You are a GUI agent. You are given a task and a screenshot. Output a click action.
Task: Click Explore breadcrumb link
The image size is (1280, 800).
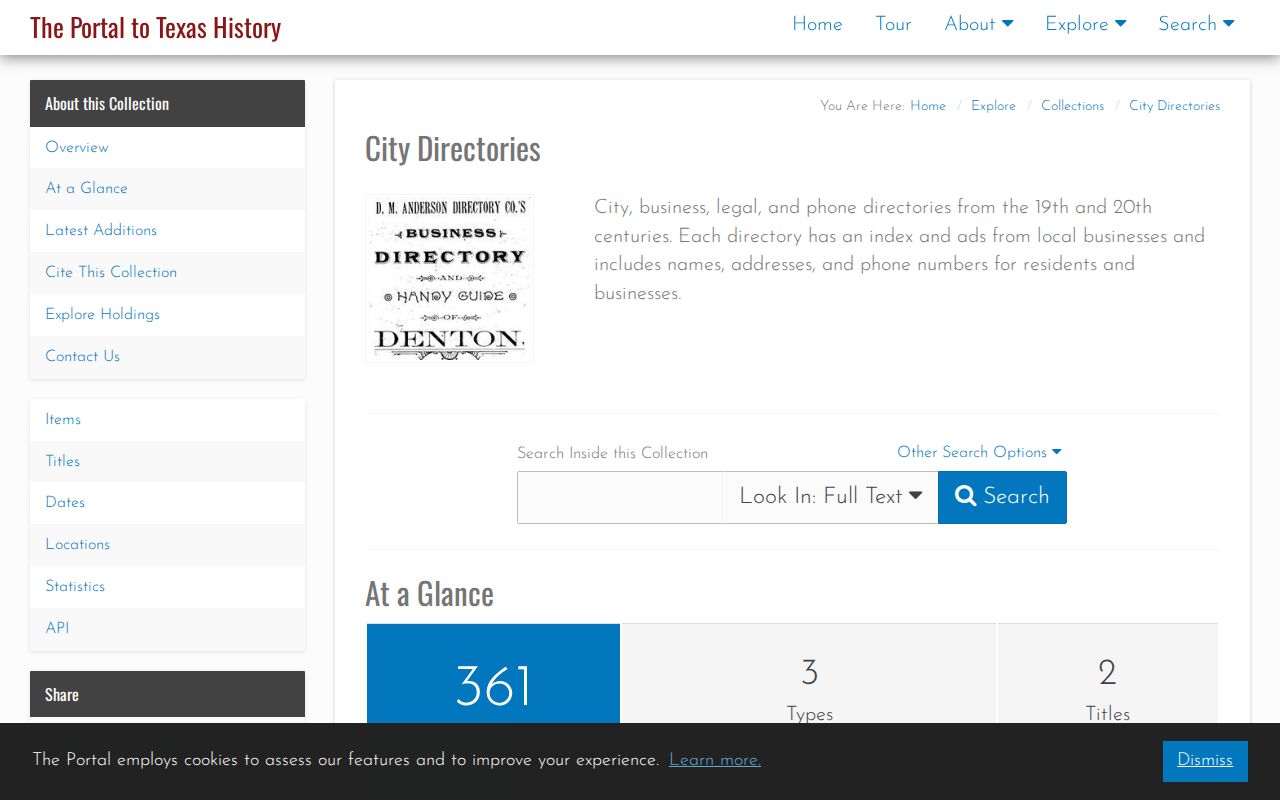pos(993,106)
